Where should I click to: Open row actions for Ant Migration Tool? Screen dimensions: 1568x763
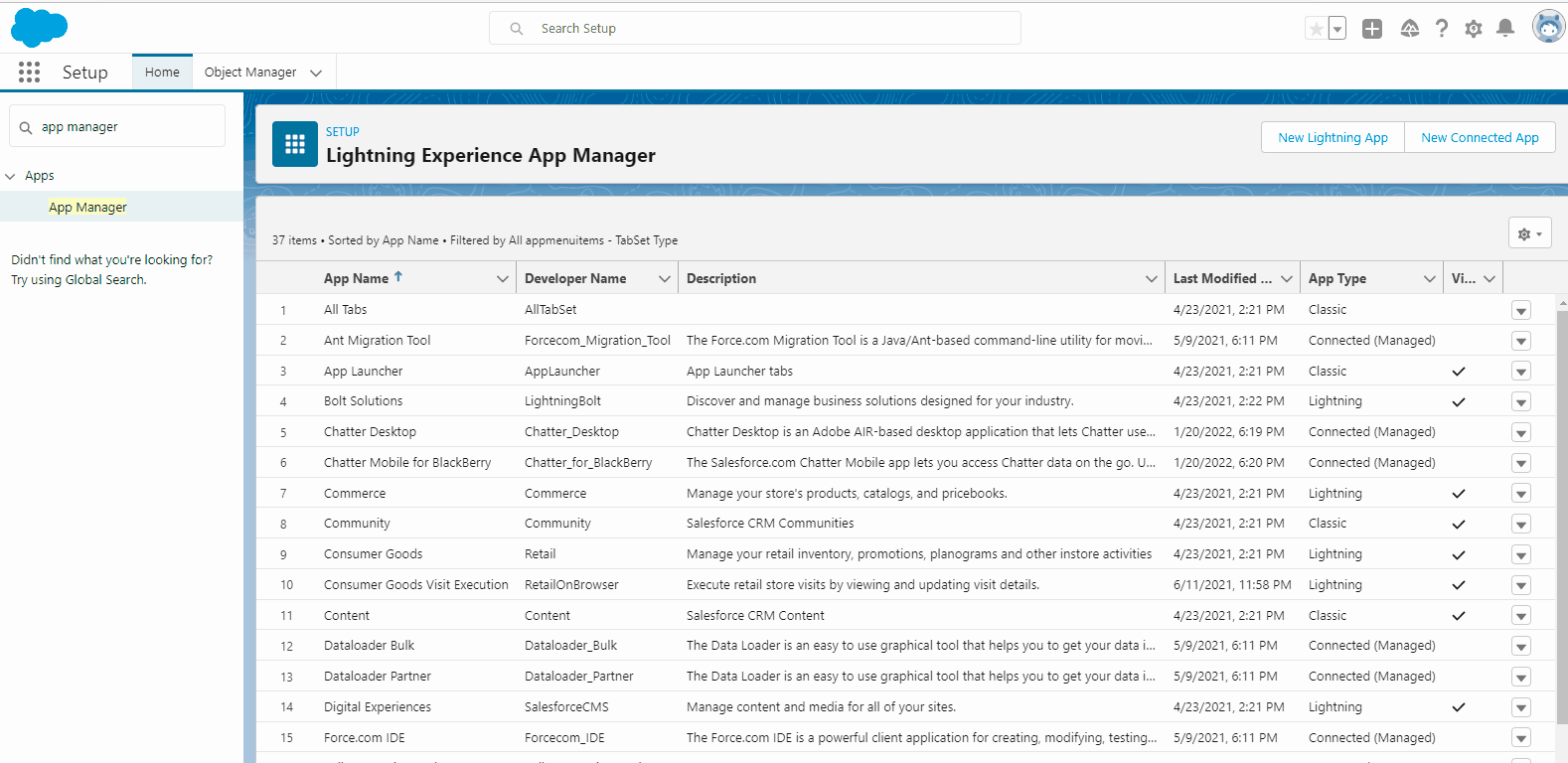point(1520,341)
